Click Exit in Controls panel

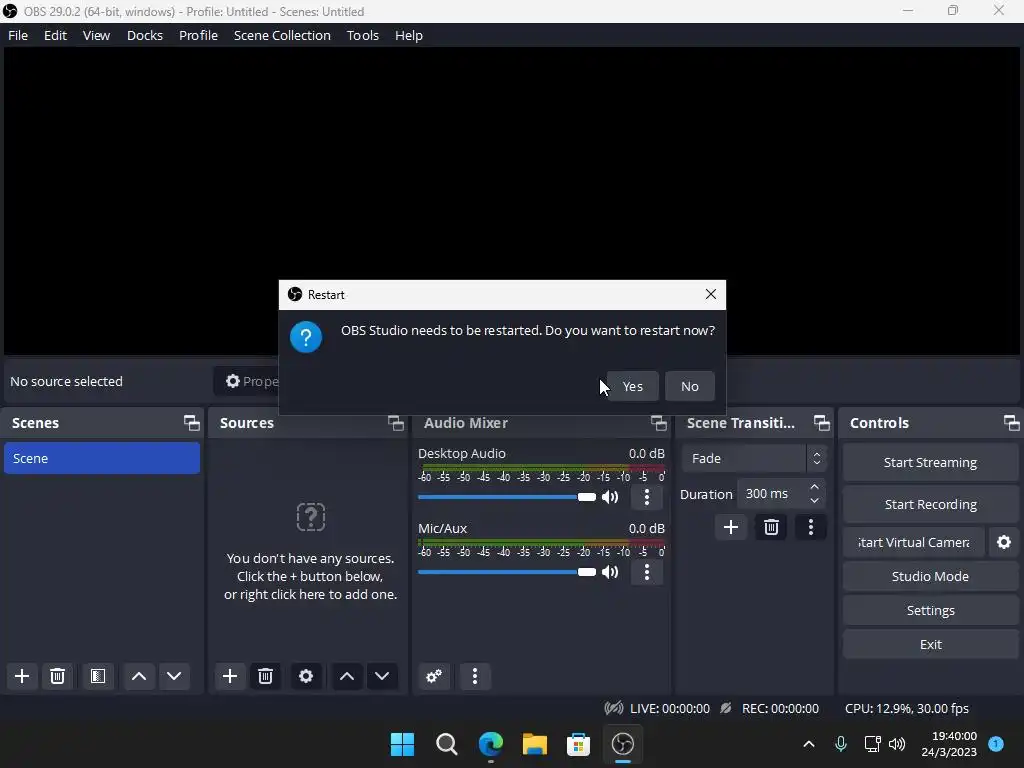pyautogui.click(x=930, y=644)
